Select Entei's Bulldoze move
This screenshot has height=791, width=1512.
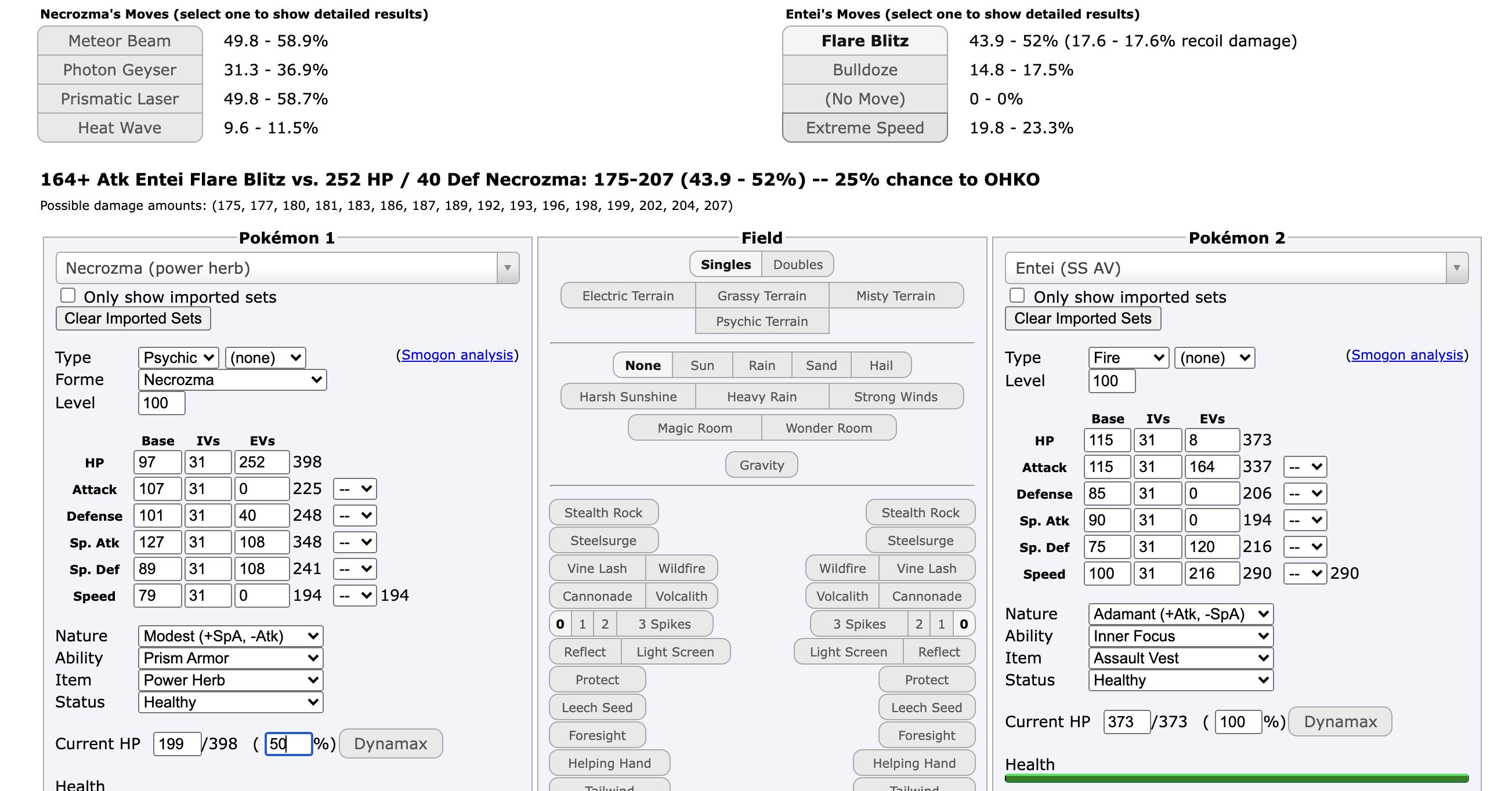pyautogui.click(x=864, y=70)
